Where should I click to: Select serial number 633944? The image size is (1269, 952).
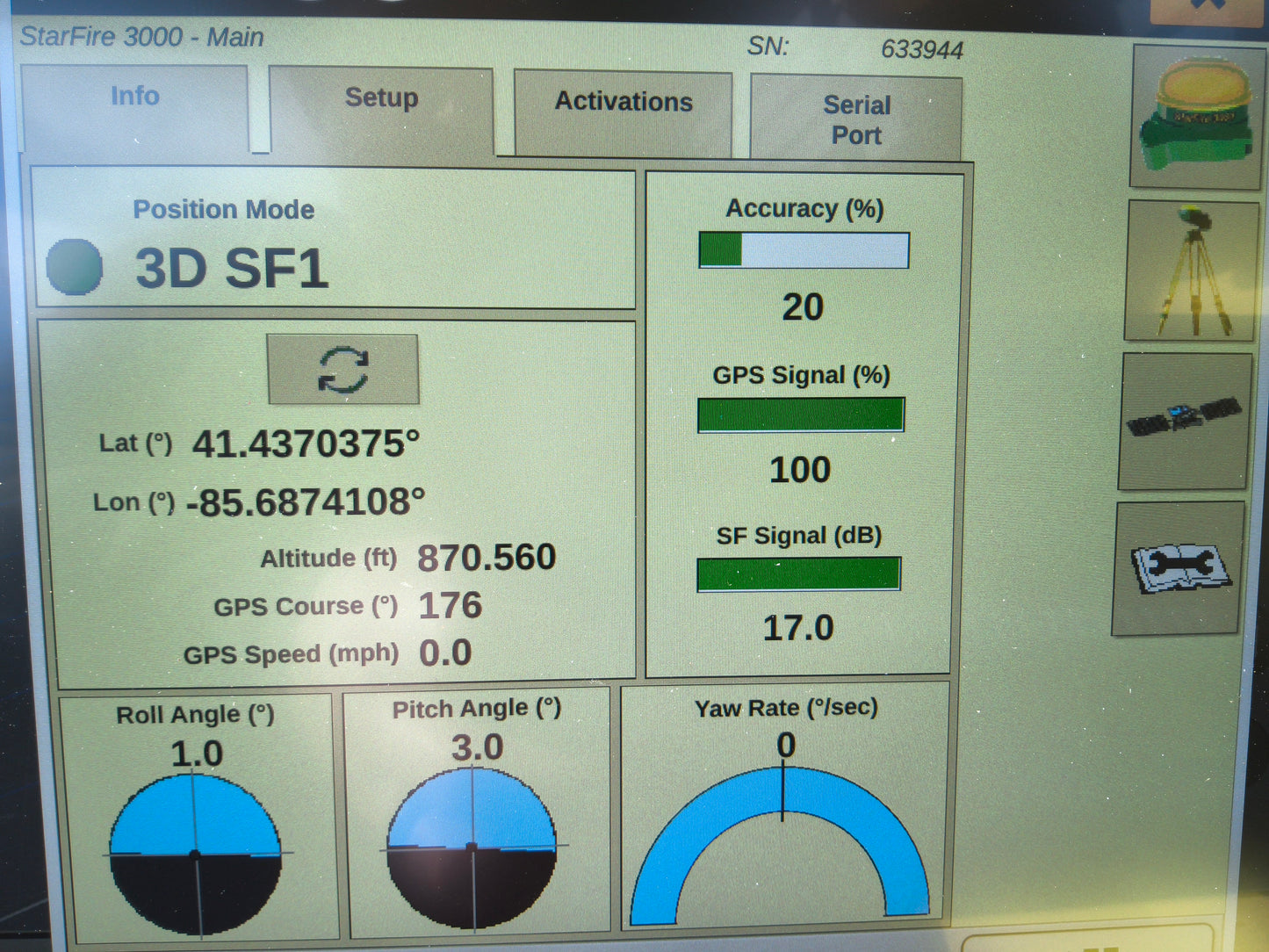coord(922,49)
